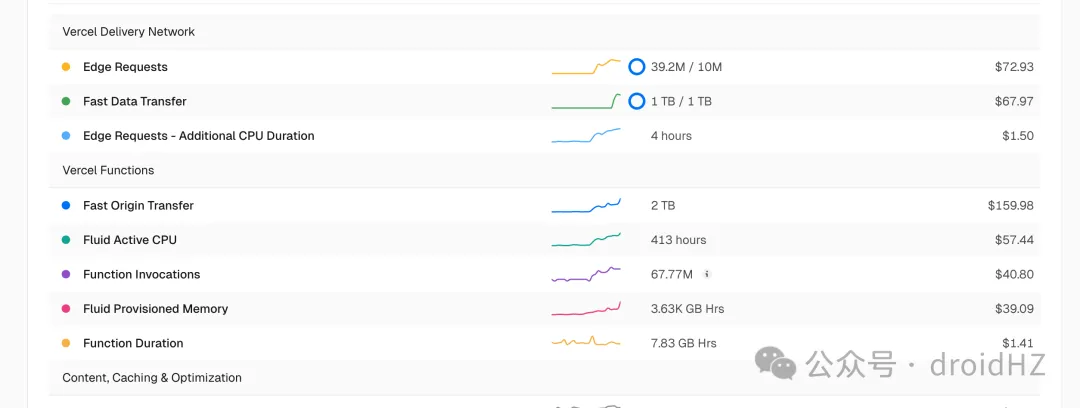Click the Function Duration sparkline chart
The height and width of the screenshot is (408, 1080).
[x=586, y=341]
